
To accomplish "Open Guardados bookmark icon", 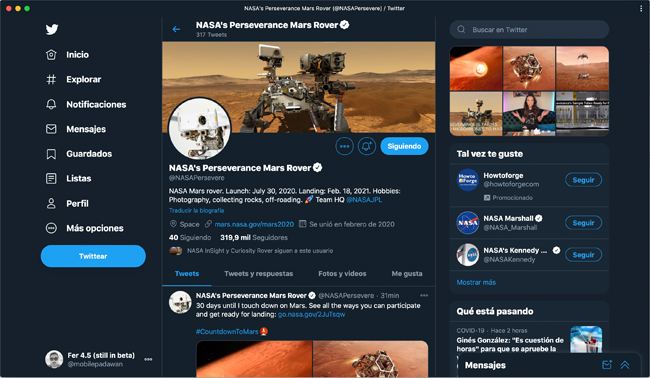I will 51,154.
